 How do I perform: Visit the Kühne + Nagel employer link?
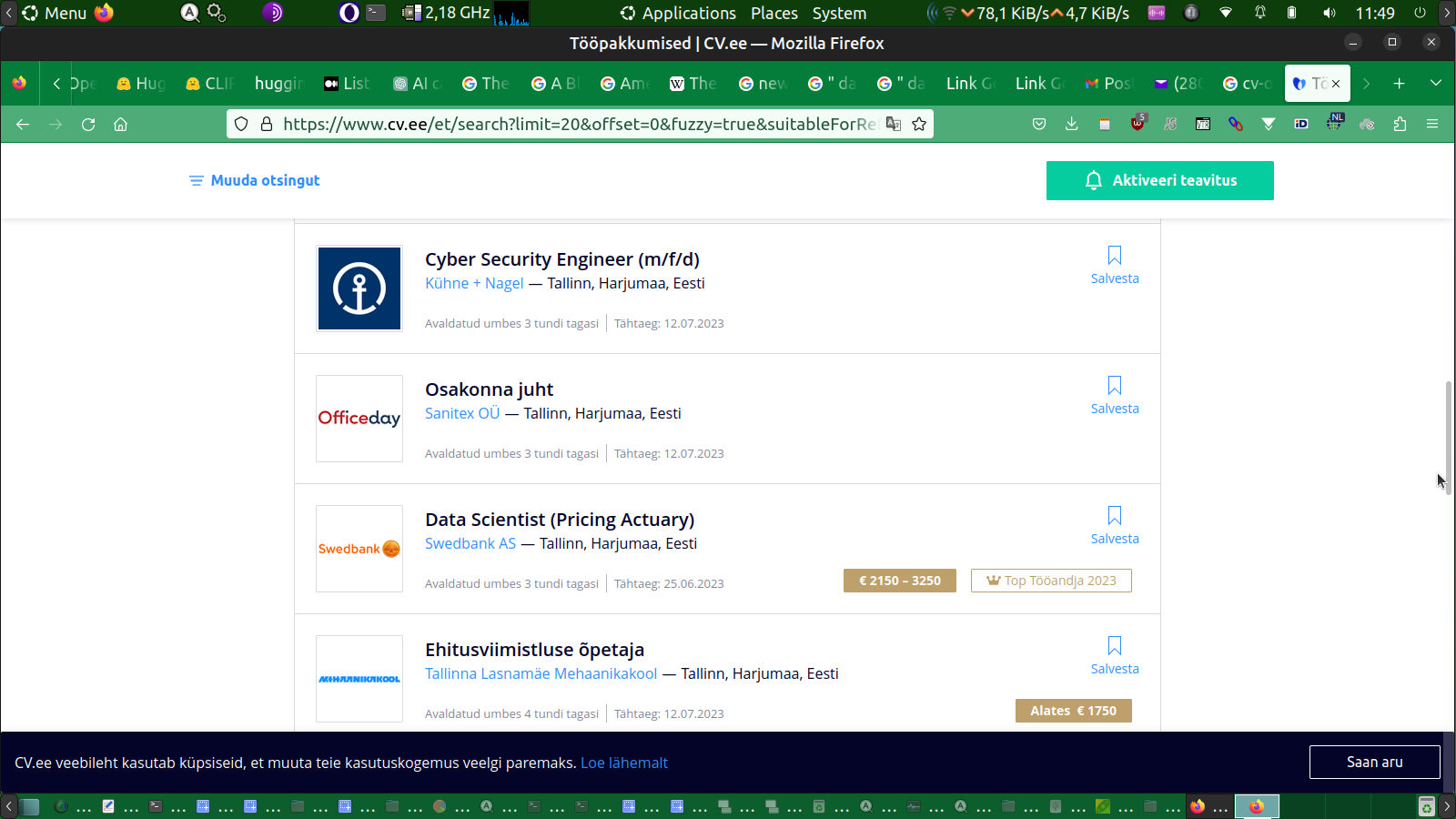(474, 283)
